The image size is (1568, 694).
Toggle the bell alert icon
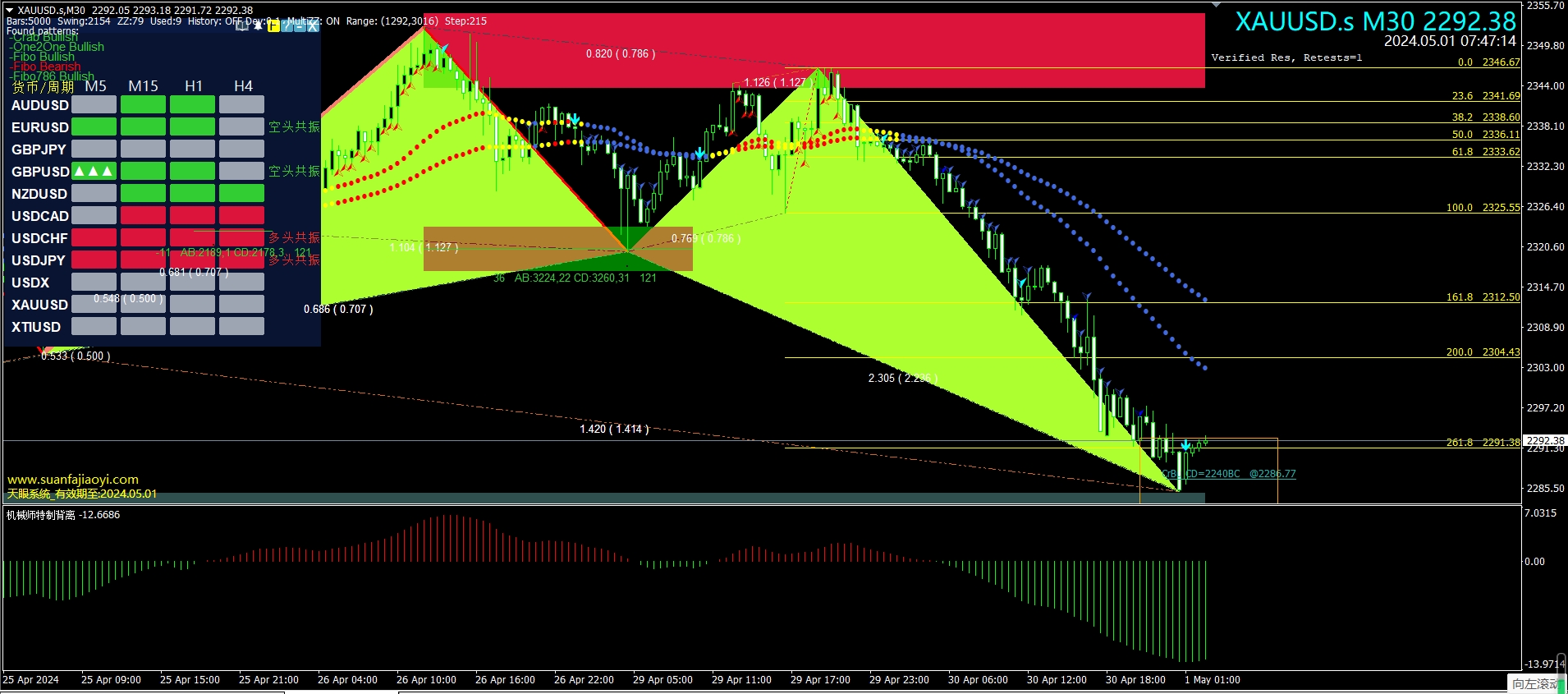click(x=258, y=25)
